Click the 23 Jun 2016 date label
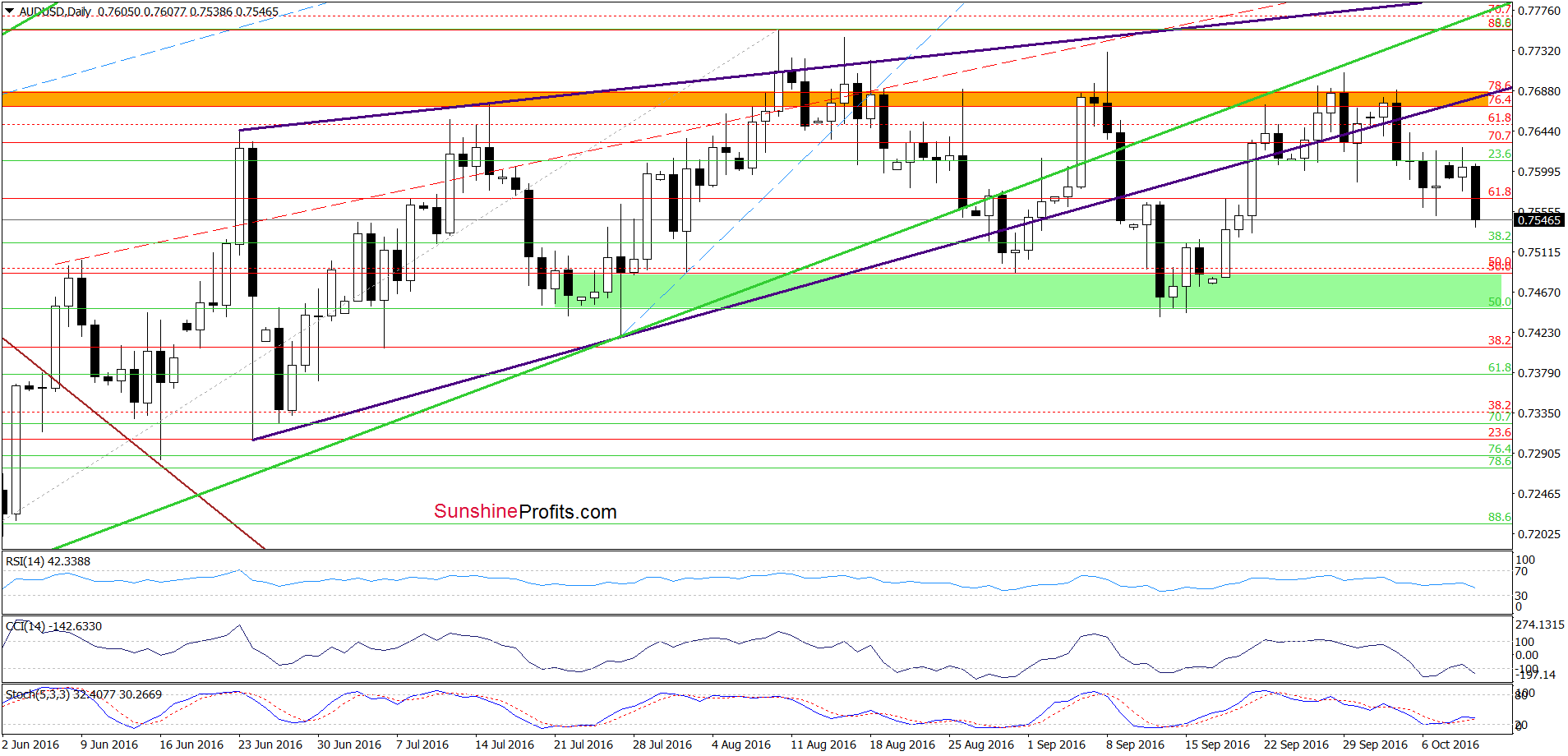The image size is (1568, 756). point(270,744)
